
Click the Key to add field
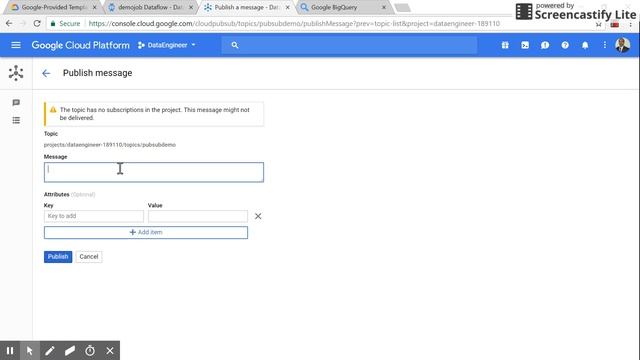tap(94, 216)
